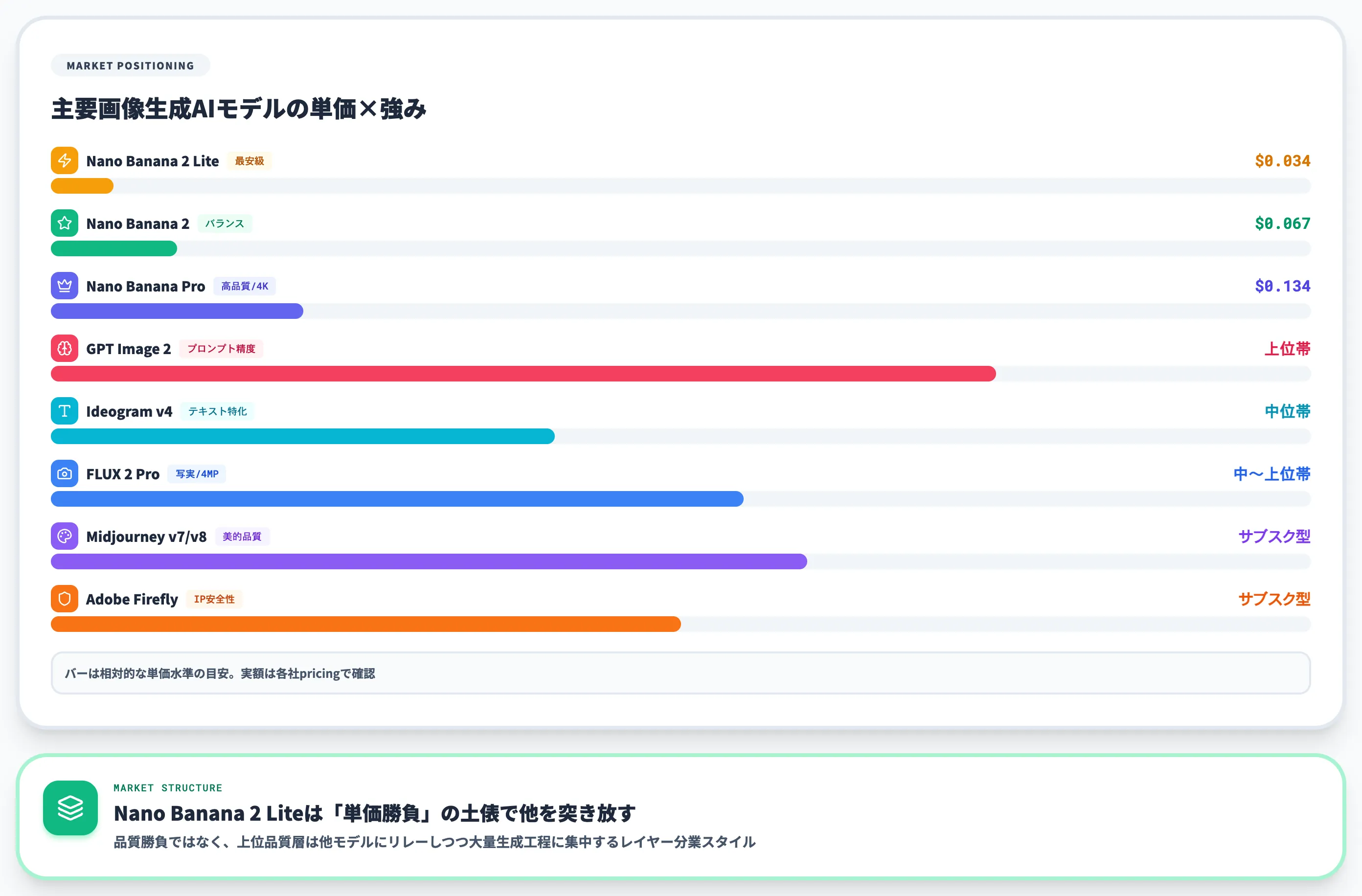The width and height of the screenshot is (1362, 896).
Task: Click the プロンプト精度 tag
Action: (222, 349)
